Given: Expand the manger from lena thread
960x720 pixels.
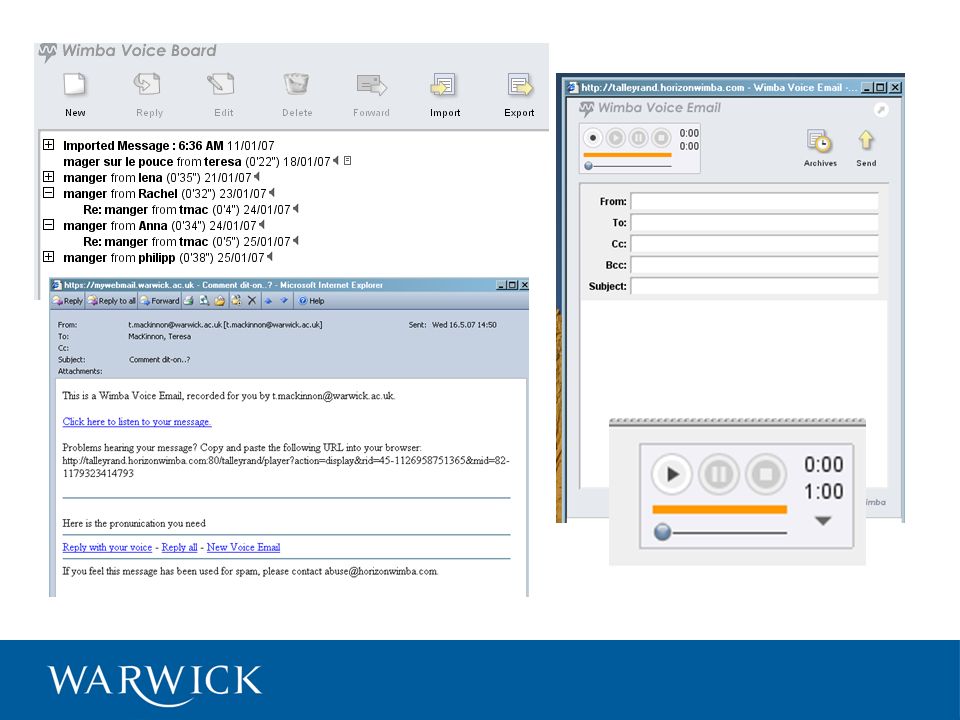Looking at the screenshot, I should pos(48,176).
